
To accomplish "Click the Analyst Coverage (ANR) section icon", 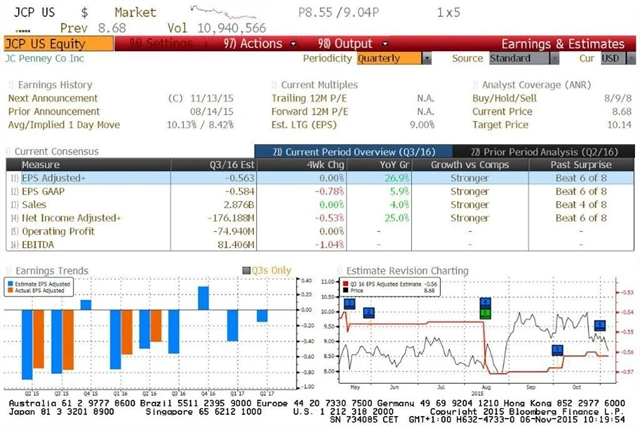I will tap(475, 85).
